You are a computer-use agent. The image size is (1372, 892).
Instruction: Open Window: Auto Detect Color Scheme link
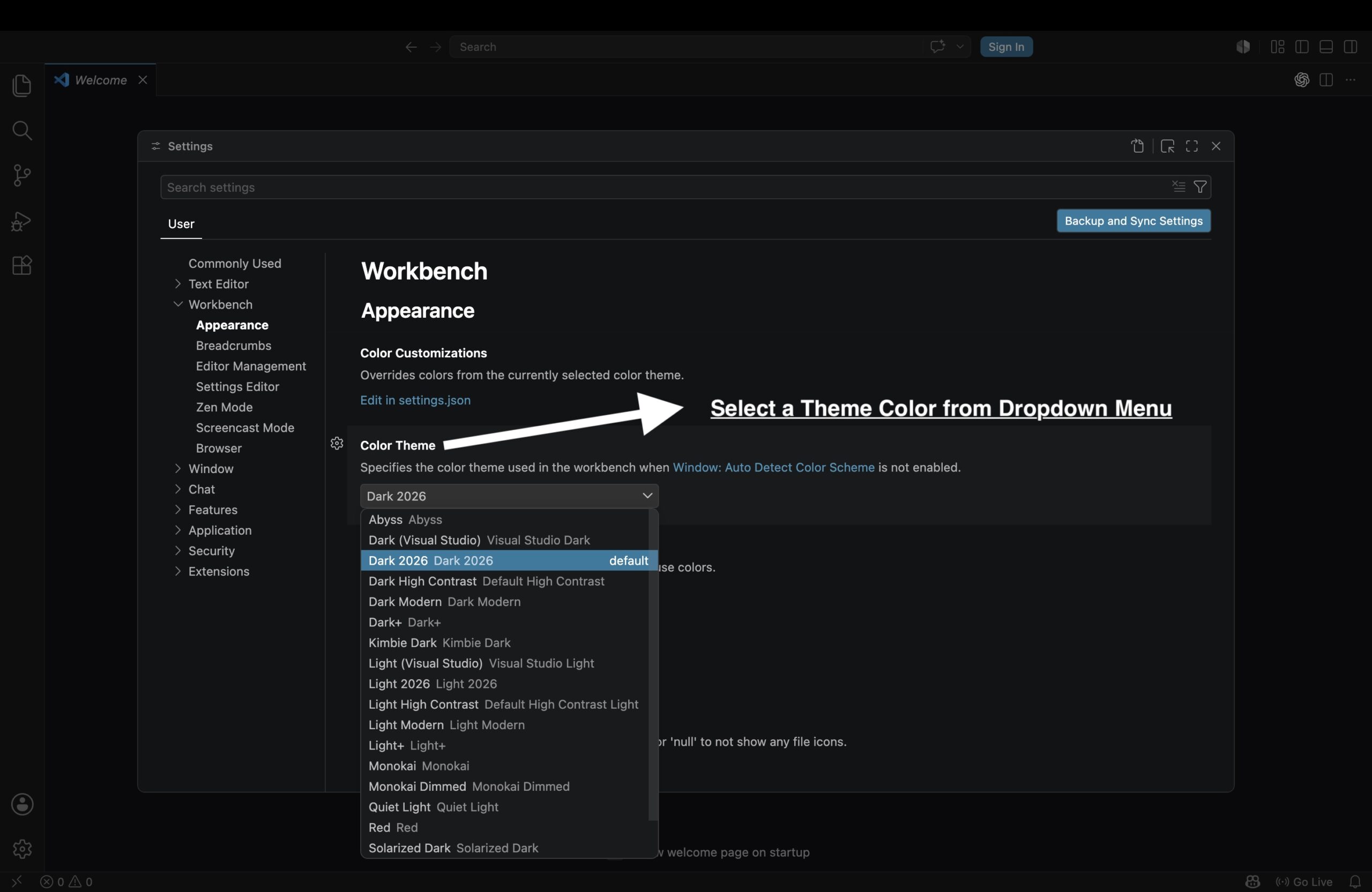(773, 467)
